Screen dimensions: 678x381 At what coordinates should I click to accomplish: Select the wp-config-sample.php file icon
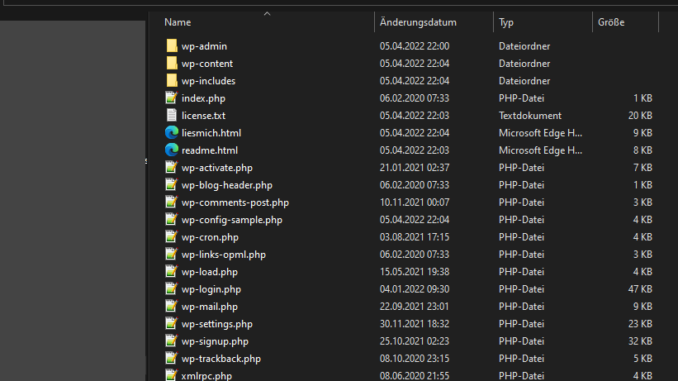pos(172,219)
